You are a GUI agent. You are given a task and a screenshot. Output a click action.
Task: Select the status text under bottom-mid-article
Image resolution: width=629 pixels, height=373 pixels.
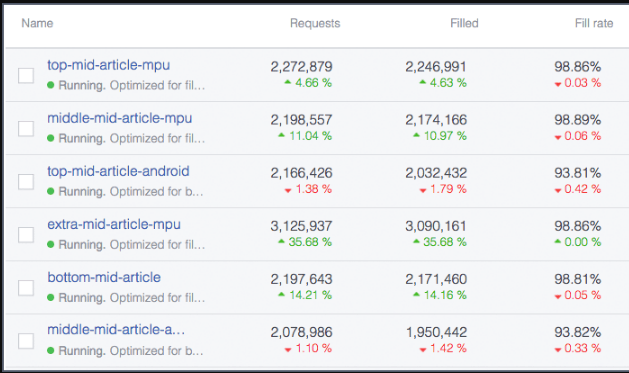[132, 298]
